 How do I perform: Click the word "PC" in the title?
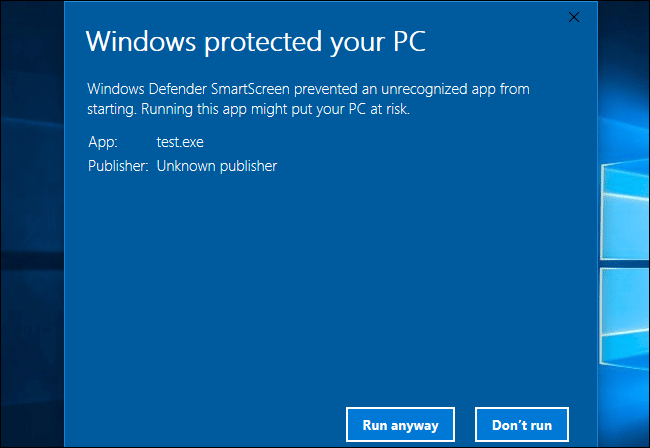pos(409,41)
